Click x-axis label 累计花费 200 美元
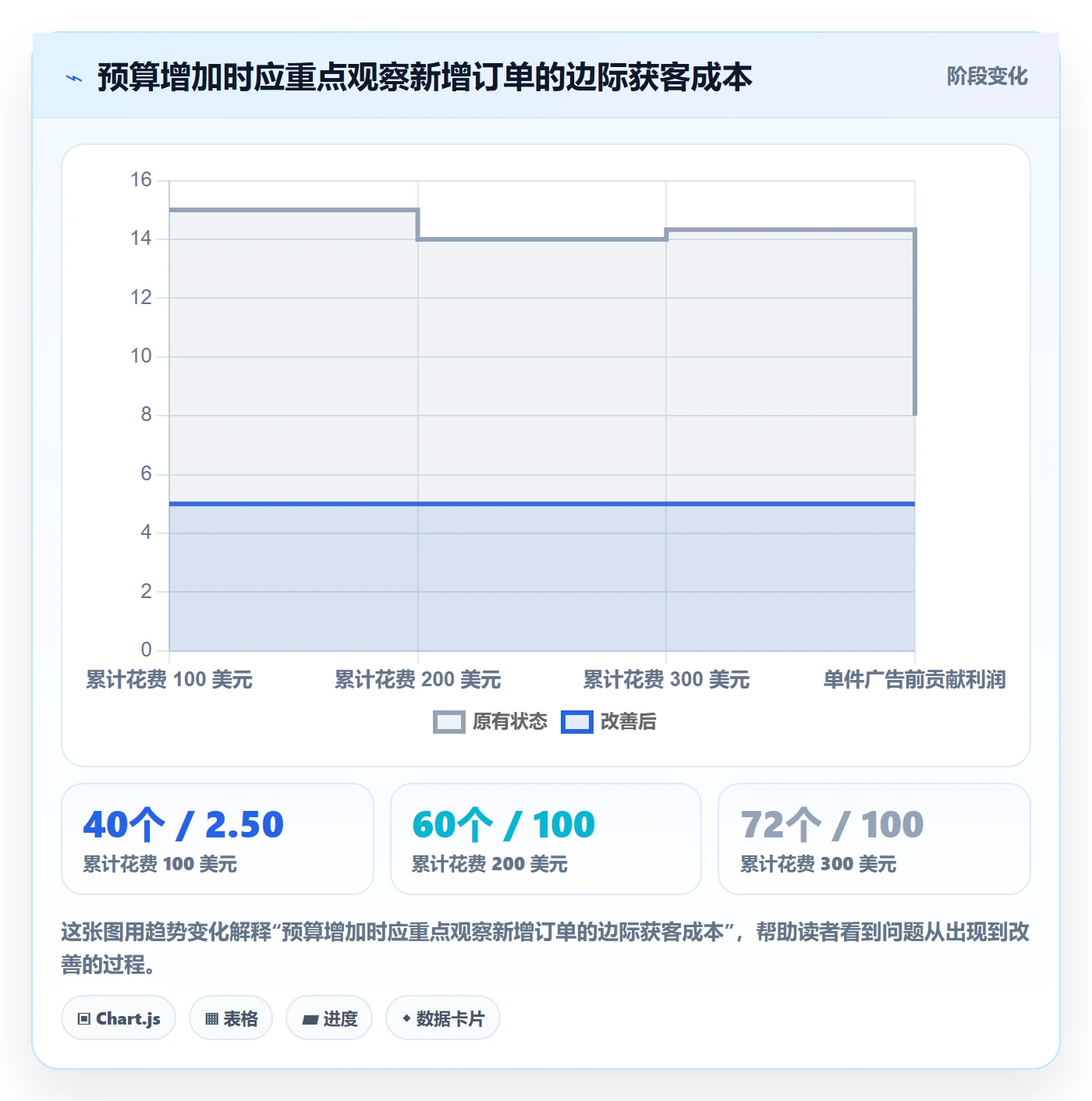Image resolution: width=1092 pixels, height=1101 pixels. 418,680
